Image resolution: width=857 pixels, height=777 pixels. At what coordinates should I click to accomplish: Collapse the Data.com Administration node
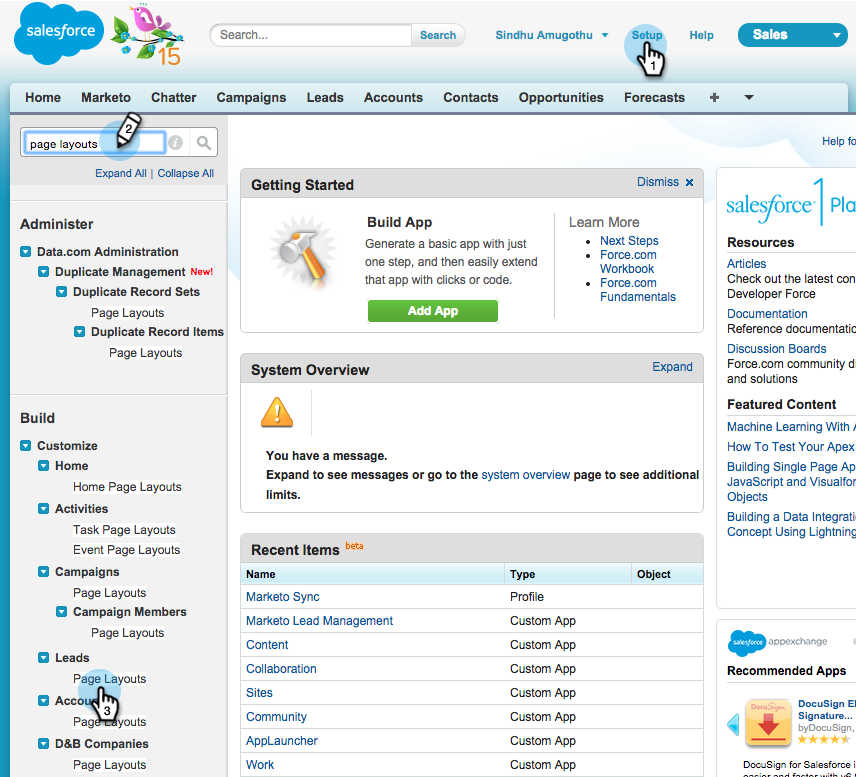click(x=26, y=252)
